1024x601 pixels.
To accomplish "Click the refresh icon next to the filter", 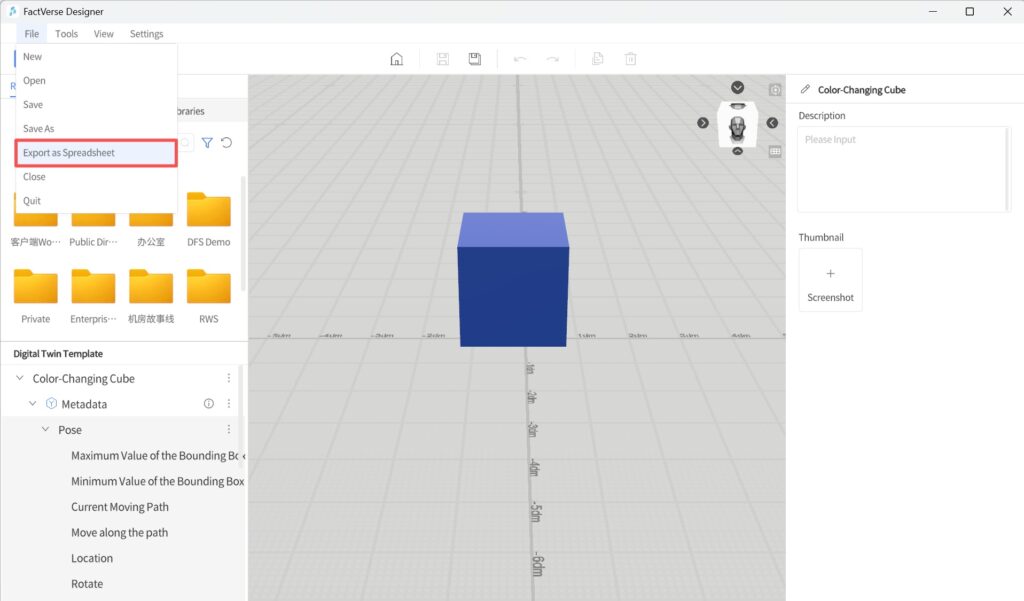I will click(x=228, y=143).
